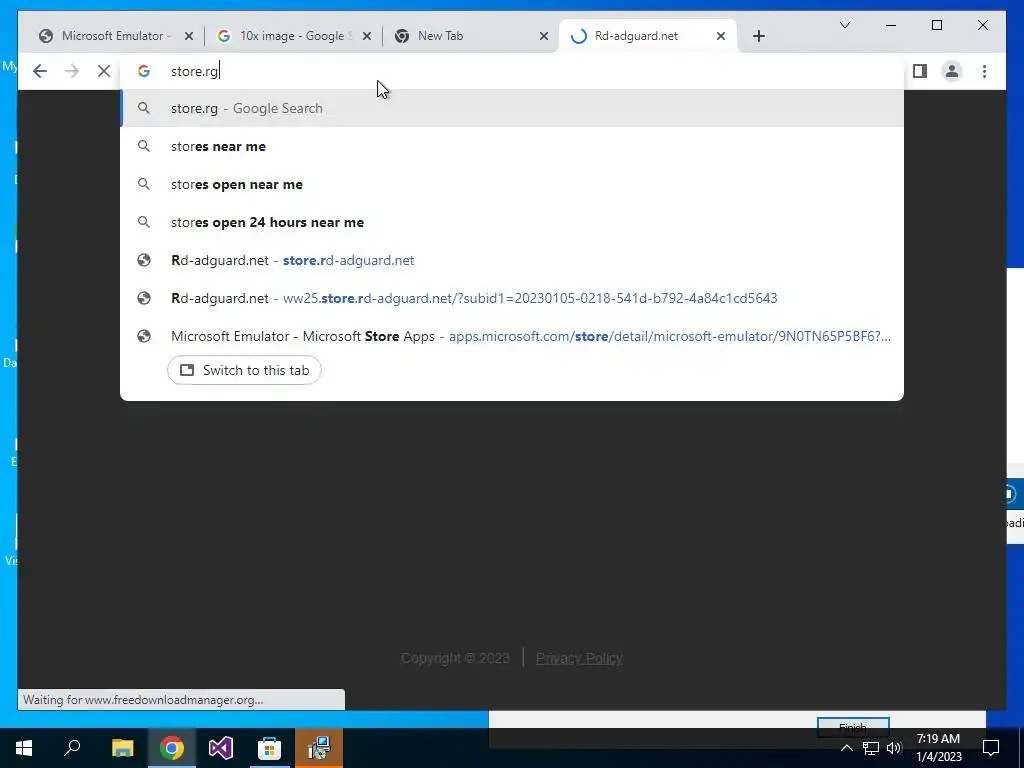1024x768 pixels.
Task: Open Chrome's three-dot menu
Action: [x=984, y=71]
